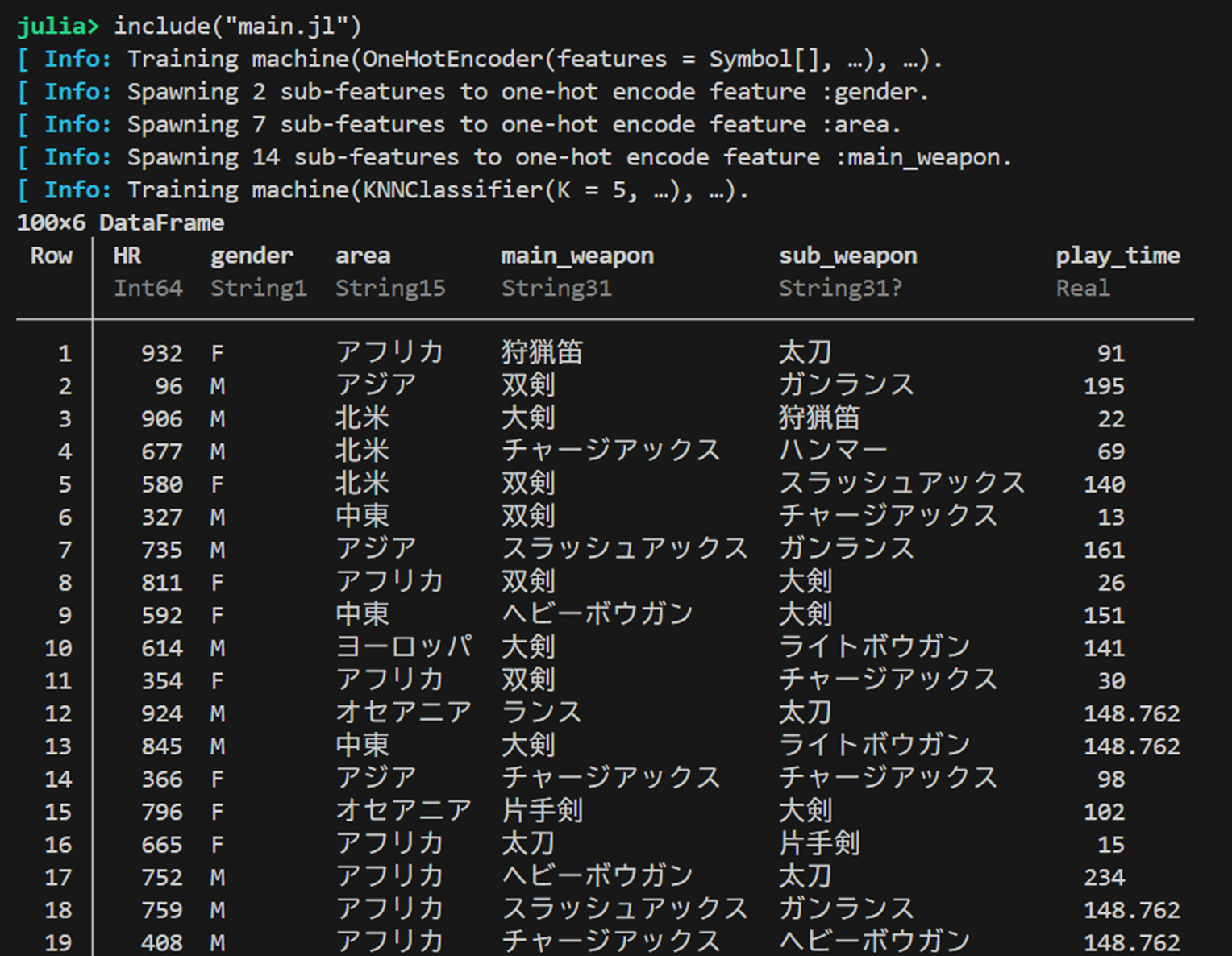Click HR value 408 in row 19

[x=162, y=943]
